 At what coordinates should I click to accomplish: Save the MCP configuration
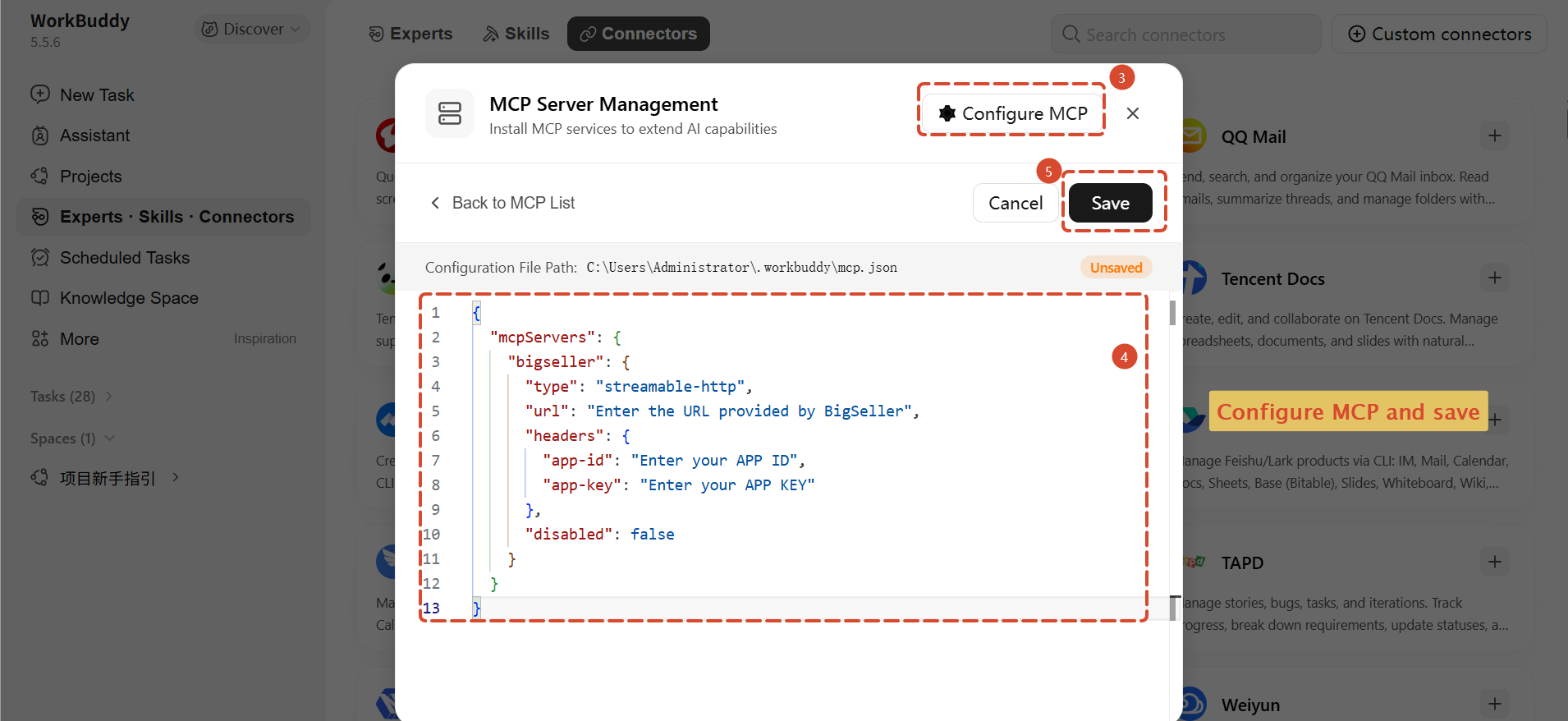(x=1111, y=203)
